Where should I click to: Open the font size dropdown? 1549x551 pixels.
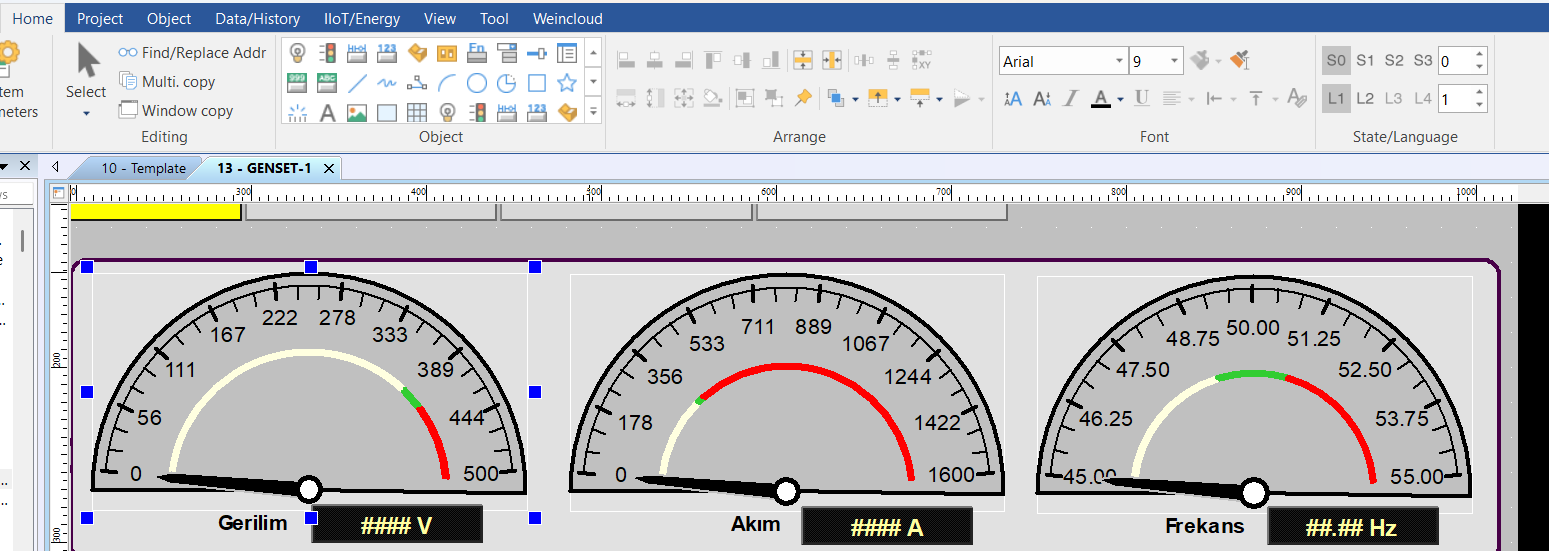pyautogui.click(x=1174, y=61)
